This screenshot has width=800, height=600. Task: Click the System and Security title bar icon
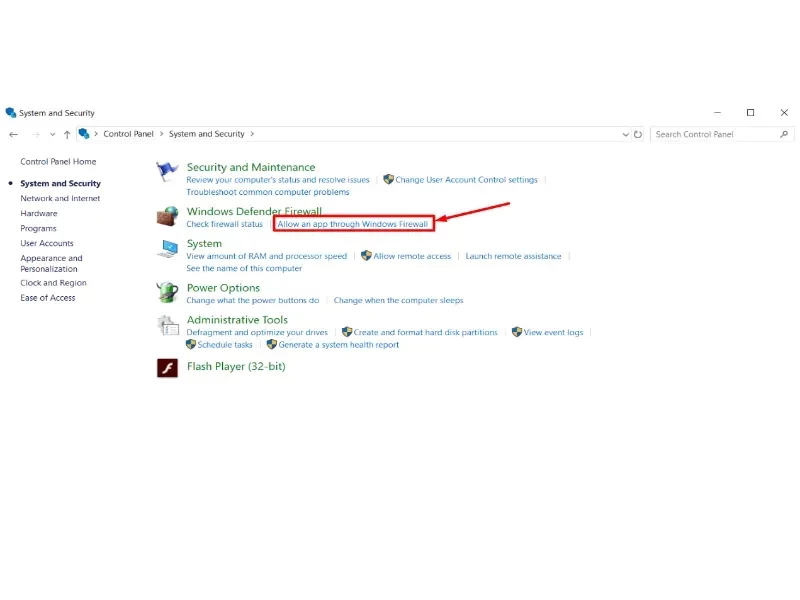click(x=11, y=112)
